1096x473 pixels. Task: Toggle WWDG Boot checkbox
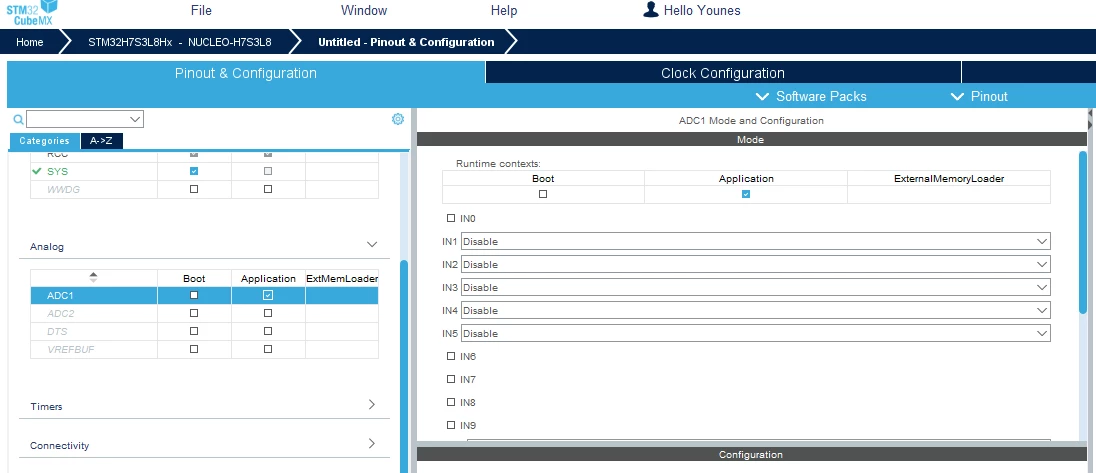tap(194, 189)
